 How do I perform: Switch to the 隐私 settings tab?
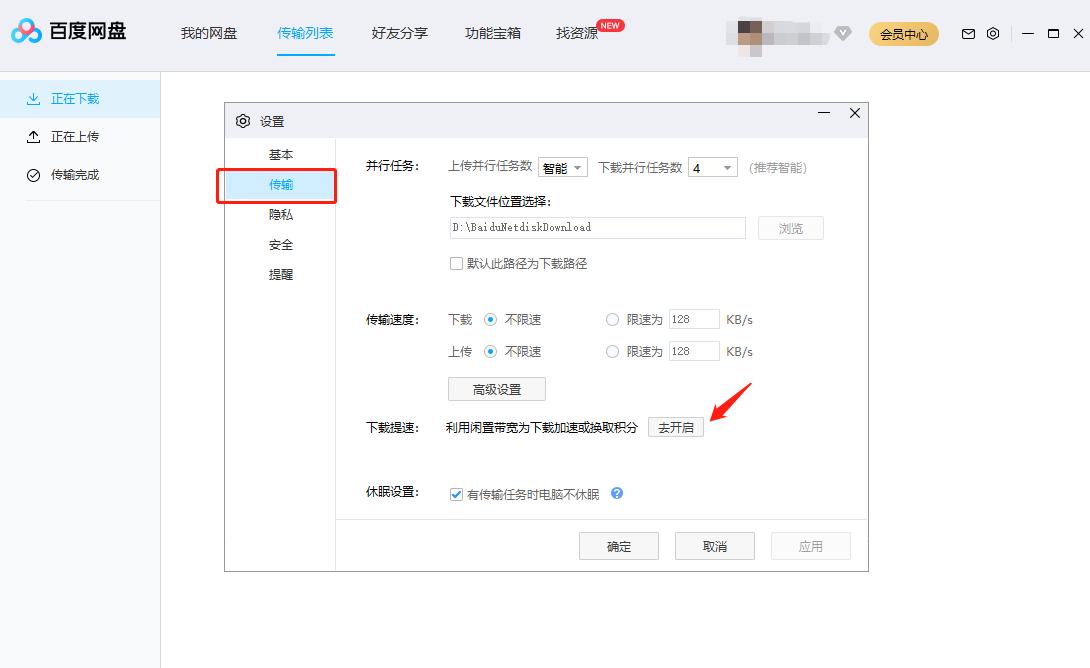point(281,214)
